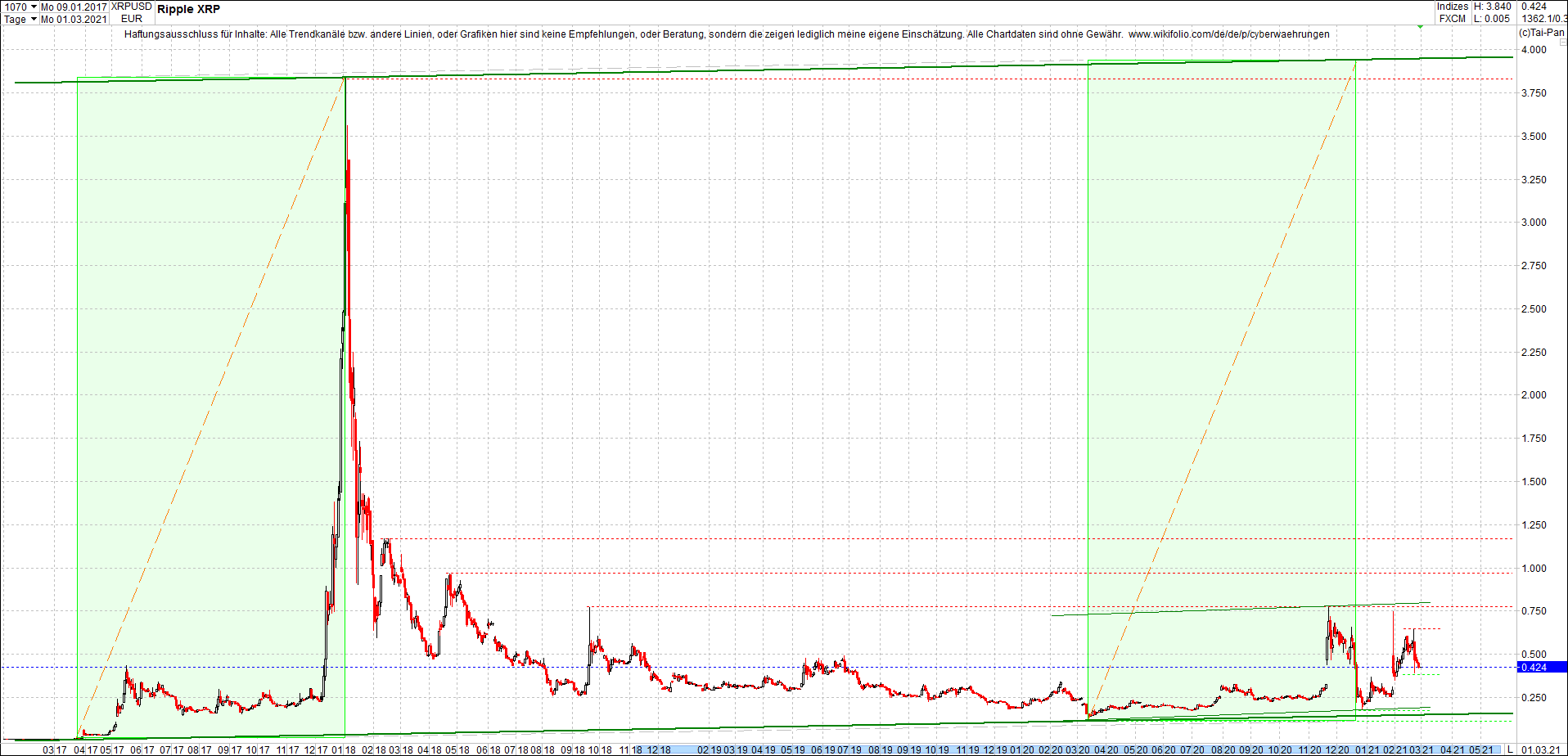Click the "1362.1/0.3" value in the top right
The height and width of the screenshot is (756, 1568).
[x=1545, y=19]
